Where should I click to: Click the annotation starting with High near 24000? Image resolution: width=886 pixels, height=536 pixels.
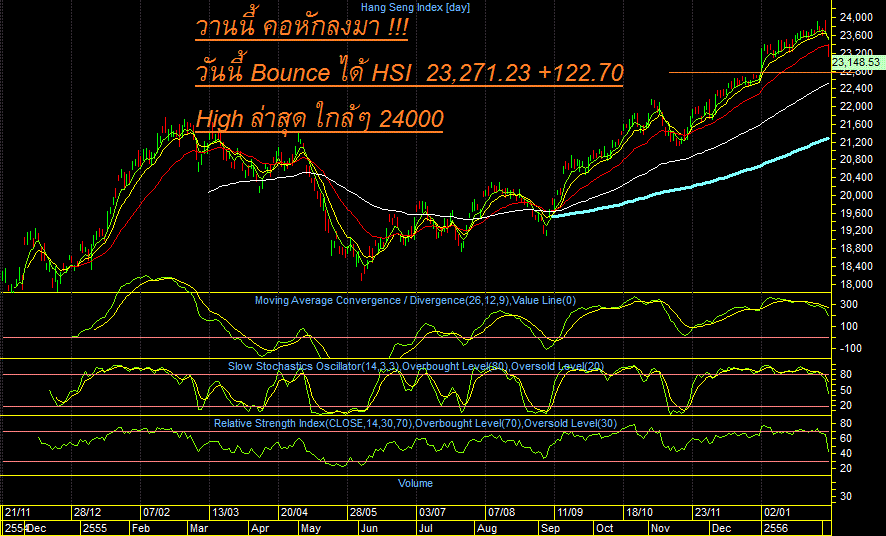pyautogui.click(x=319, y=119)
